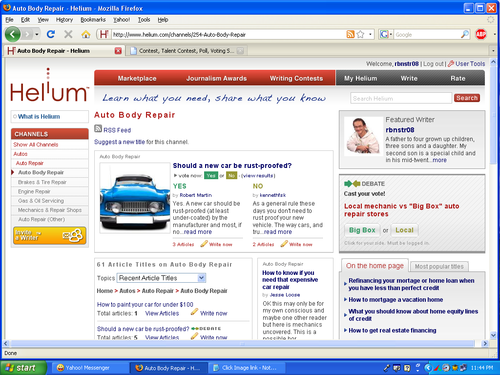Open Marketplace navigation tab

[x=137, y=78]
